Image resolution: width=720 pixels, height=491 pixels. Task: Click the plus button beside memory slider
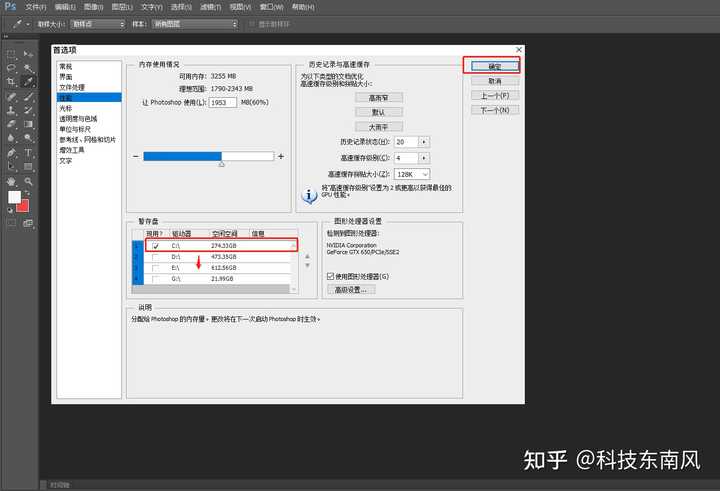[281, 156]
